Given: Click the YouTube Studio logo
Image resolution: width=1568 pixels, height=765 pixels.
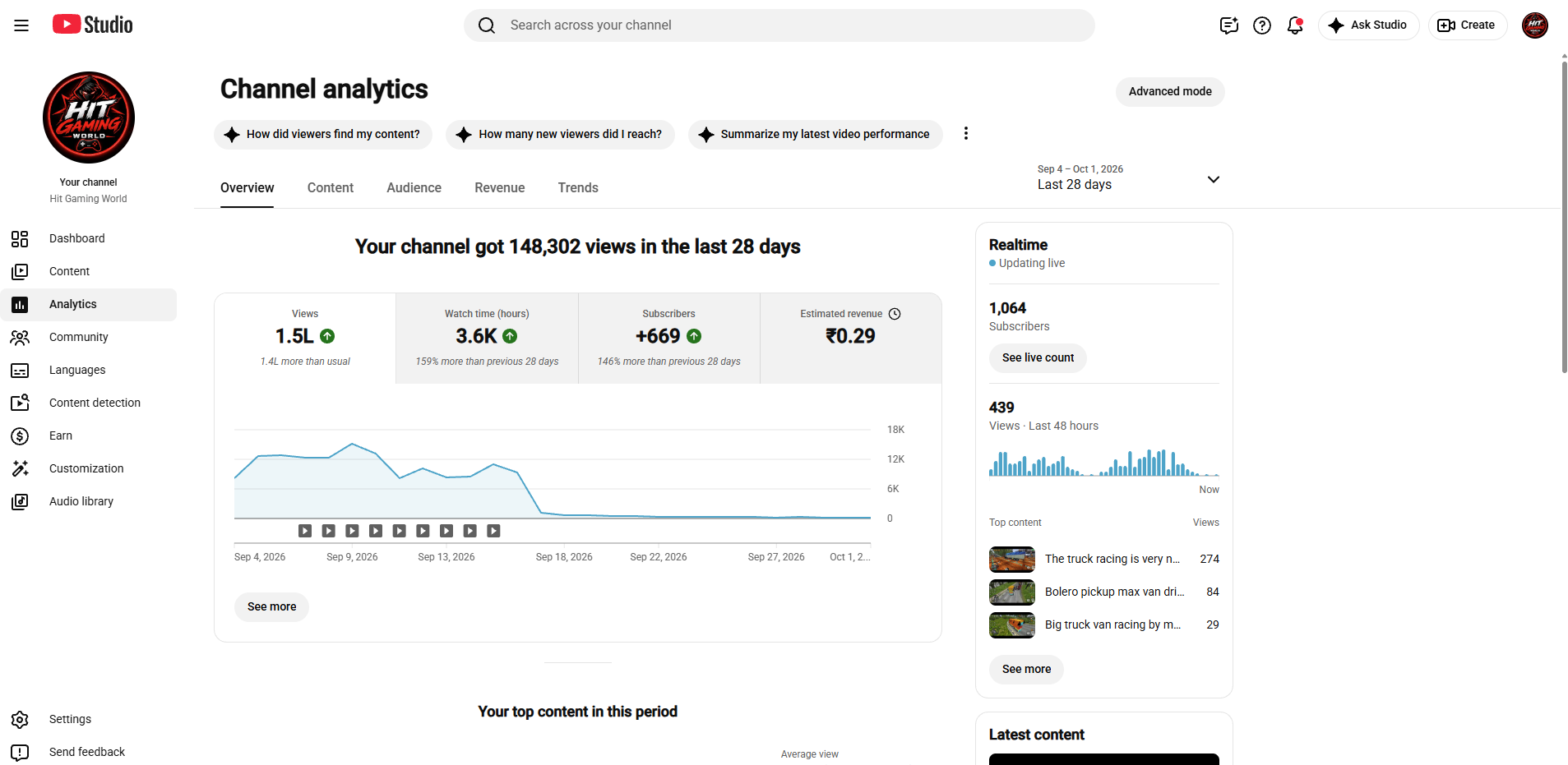Looking at the screenshot, I should (x=92, y=25).
